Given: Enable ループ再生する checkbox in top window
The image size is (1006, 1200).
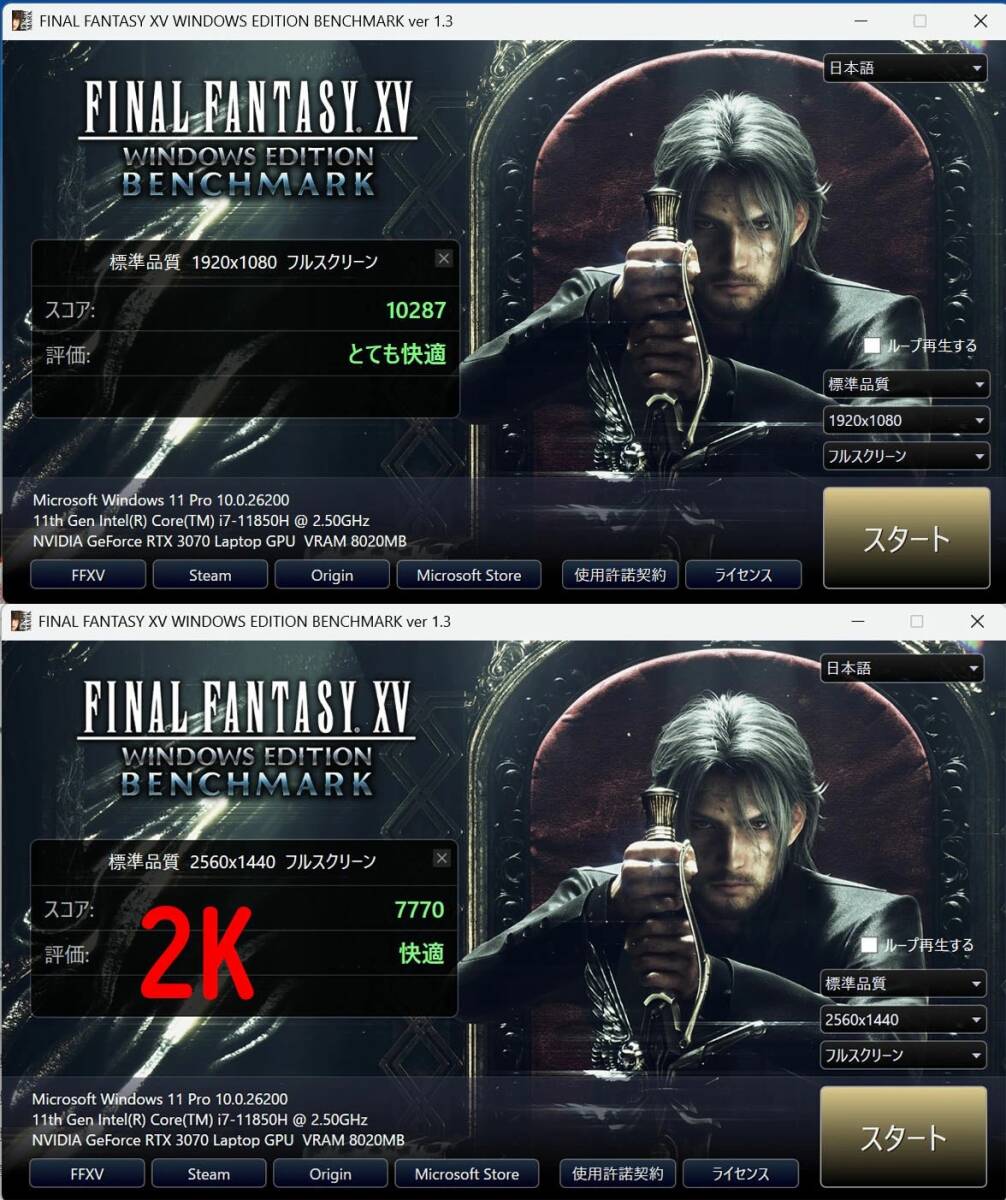Looking at the screenshot, I should tap(872, 345).
